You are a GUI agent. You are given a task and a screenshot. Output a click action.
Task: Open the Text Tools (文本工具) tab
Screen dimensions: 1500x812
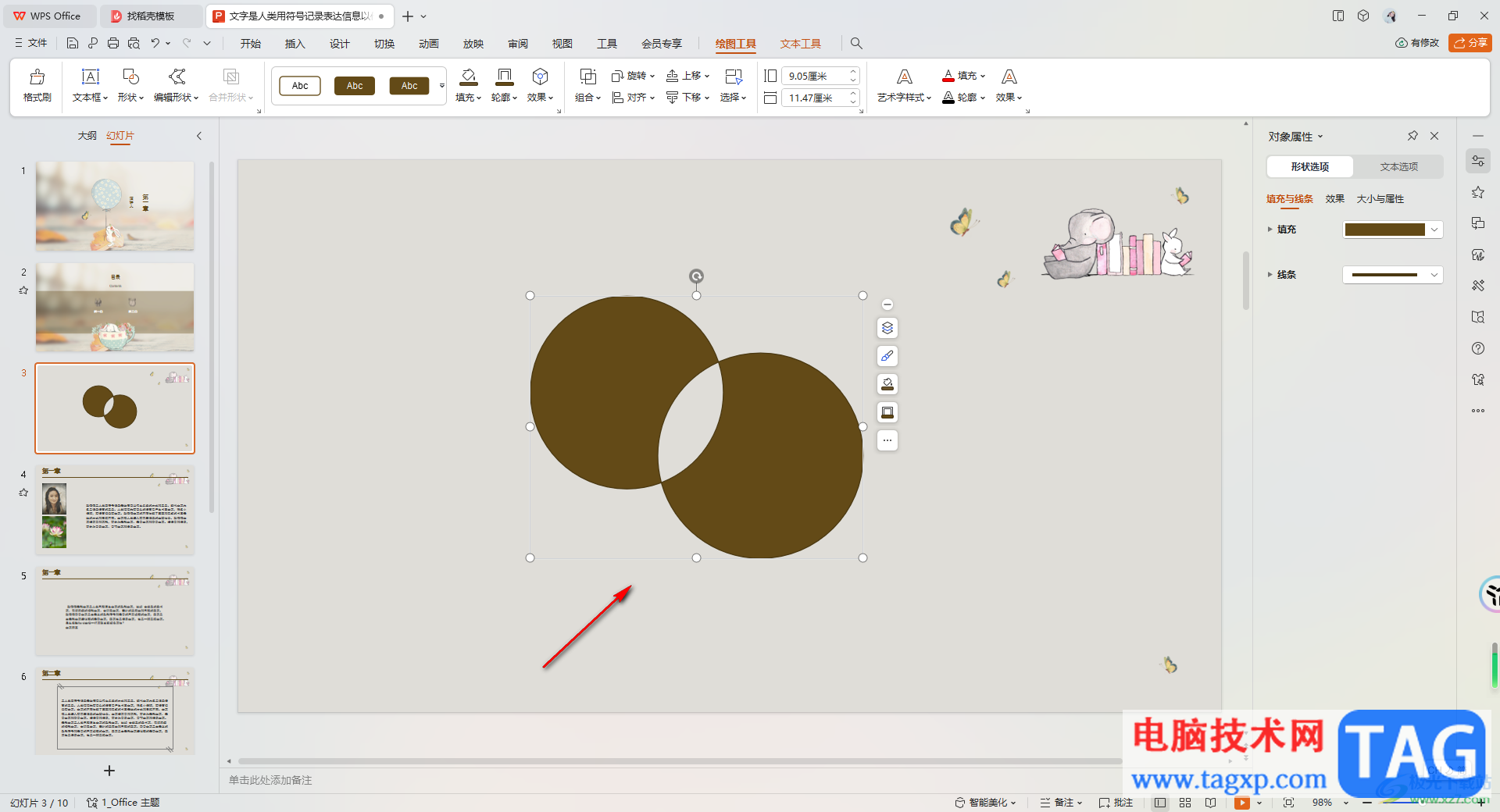[x=800, y=44]
